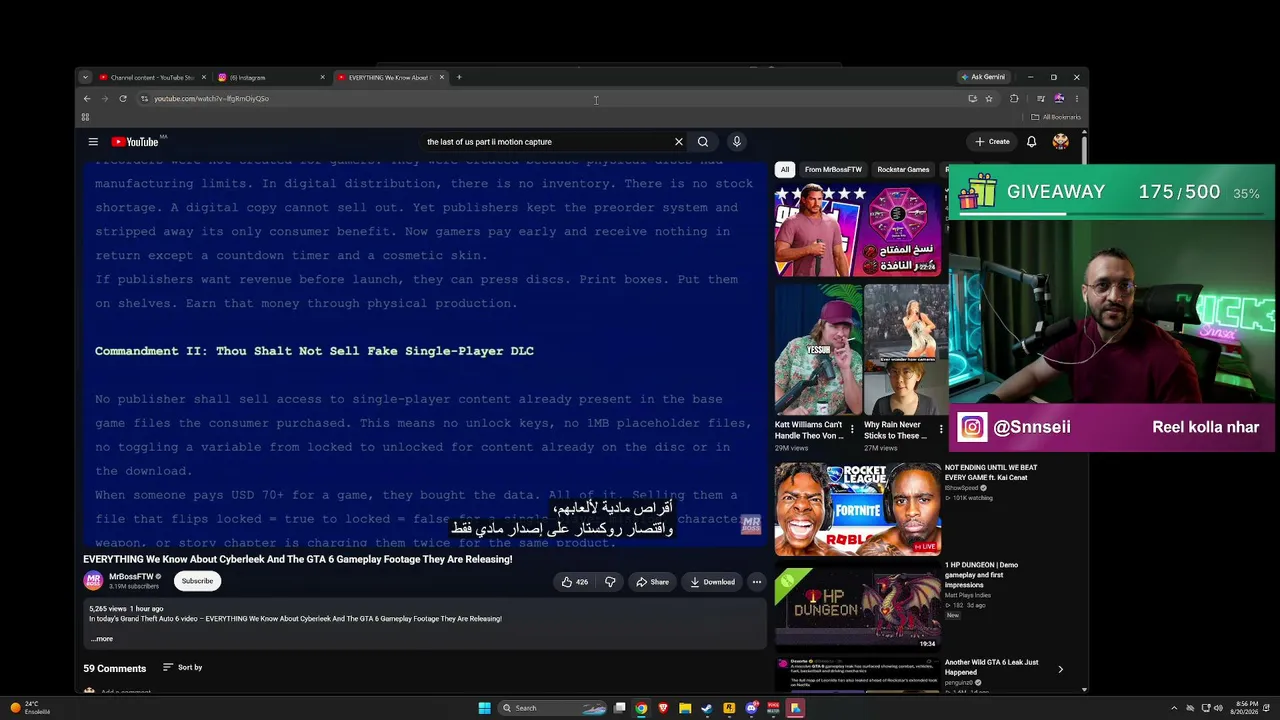Open more actions menu beside Download
The image size is (1280, 720).
[757, 582]
